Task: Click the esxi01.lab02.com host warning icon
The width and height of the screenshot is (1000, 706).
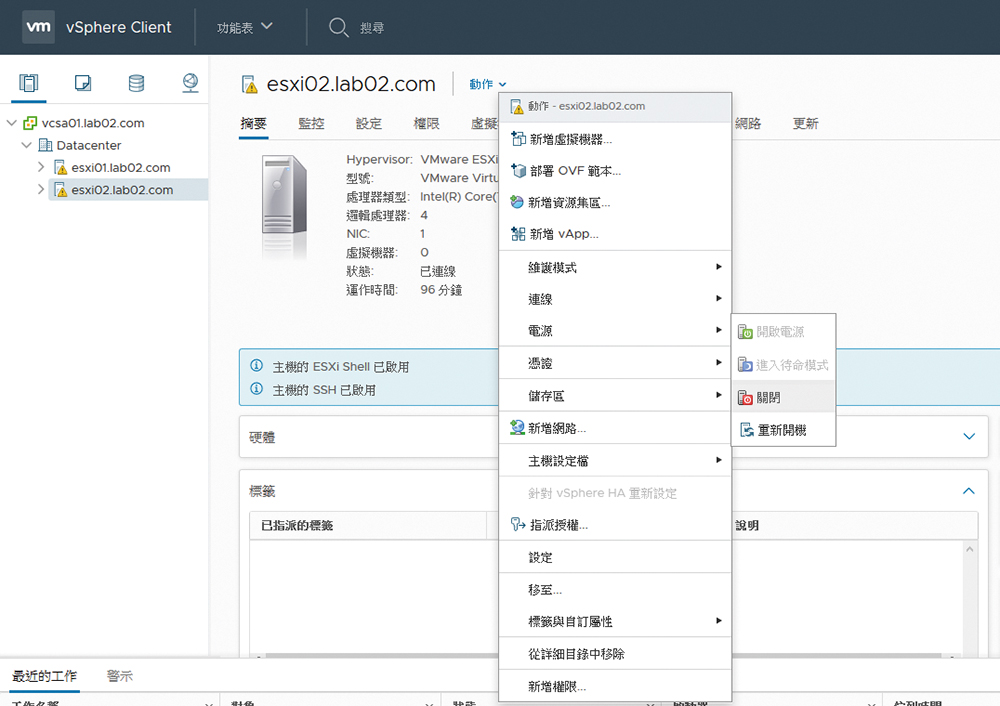Action: 61,168
